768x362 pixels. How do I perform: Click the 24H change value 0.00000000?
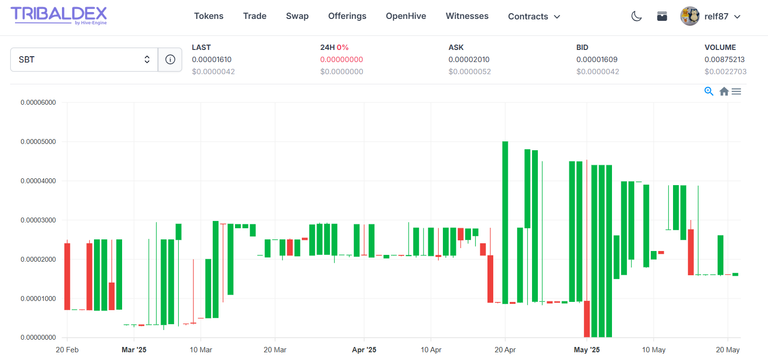coord(341,60)
